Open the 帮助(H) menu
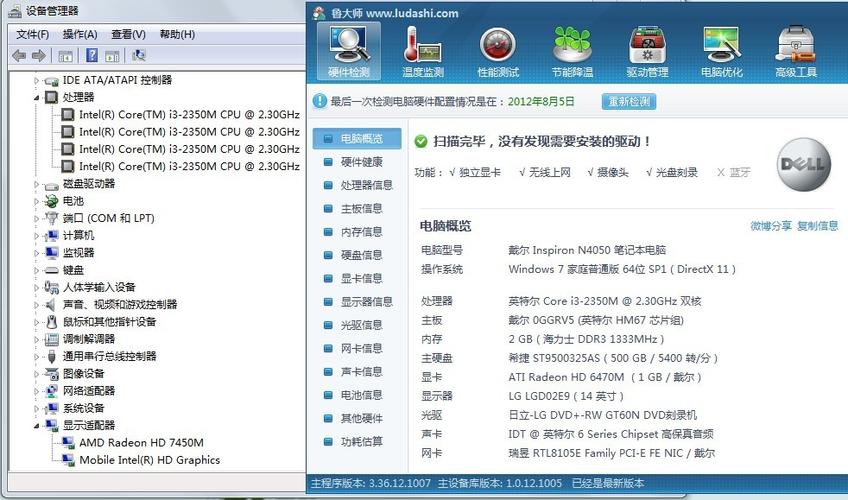 pos(177,35)
